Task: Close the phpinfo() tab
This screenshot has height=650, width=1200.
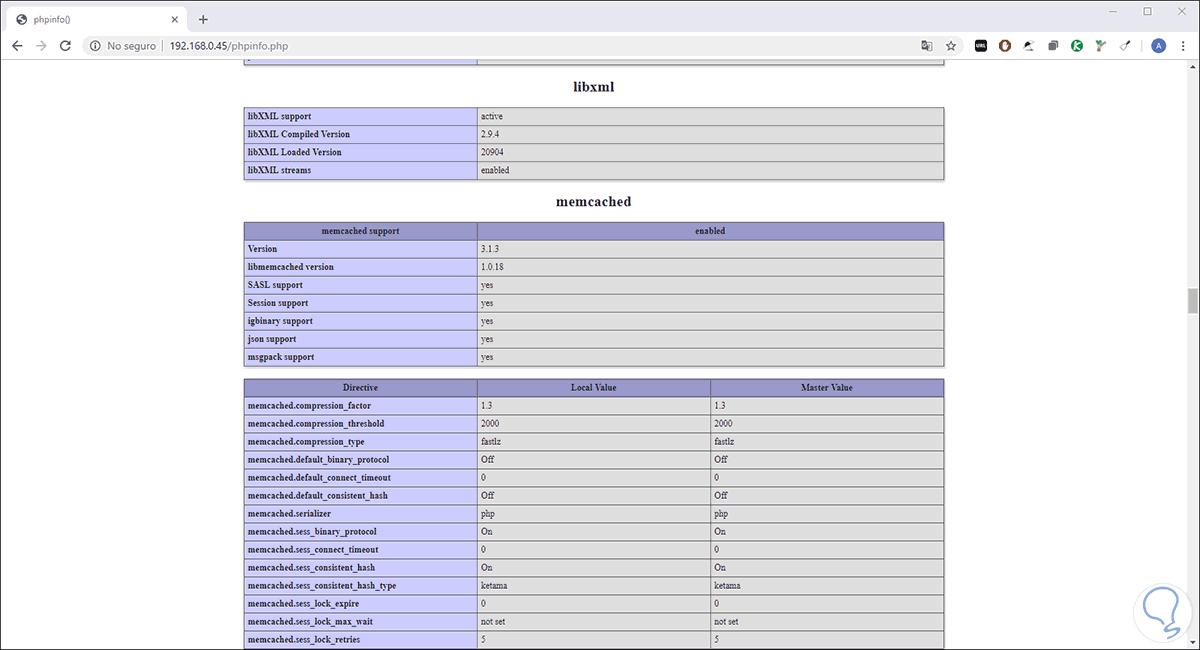Action: 176,19
